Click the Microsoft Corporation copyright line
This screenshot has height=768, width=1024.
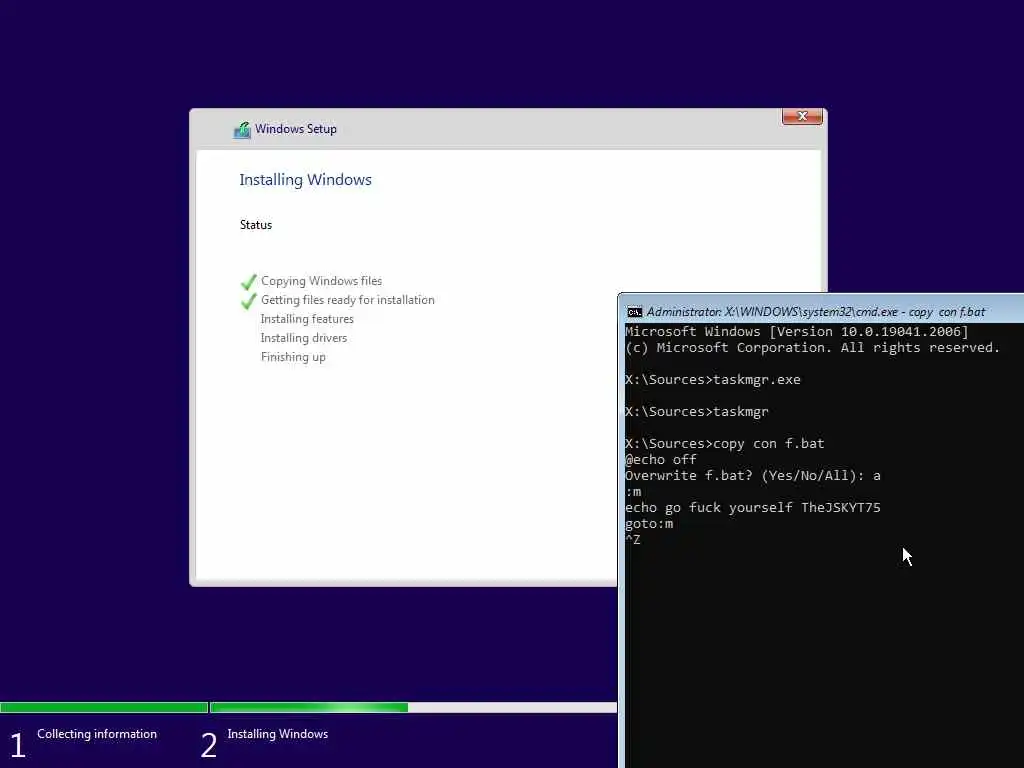(812, 347)
